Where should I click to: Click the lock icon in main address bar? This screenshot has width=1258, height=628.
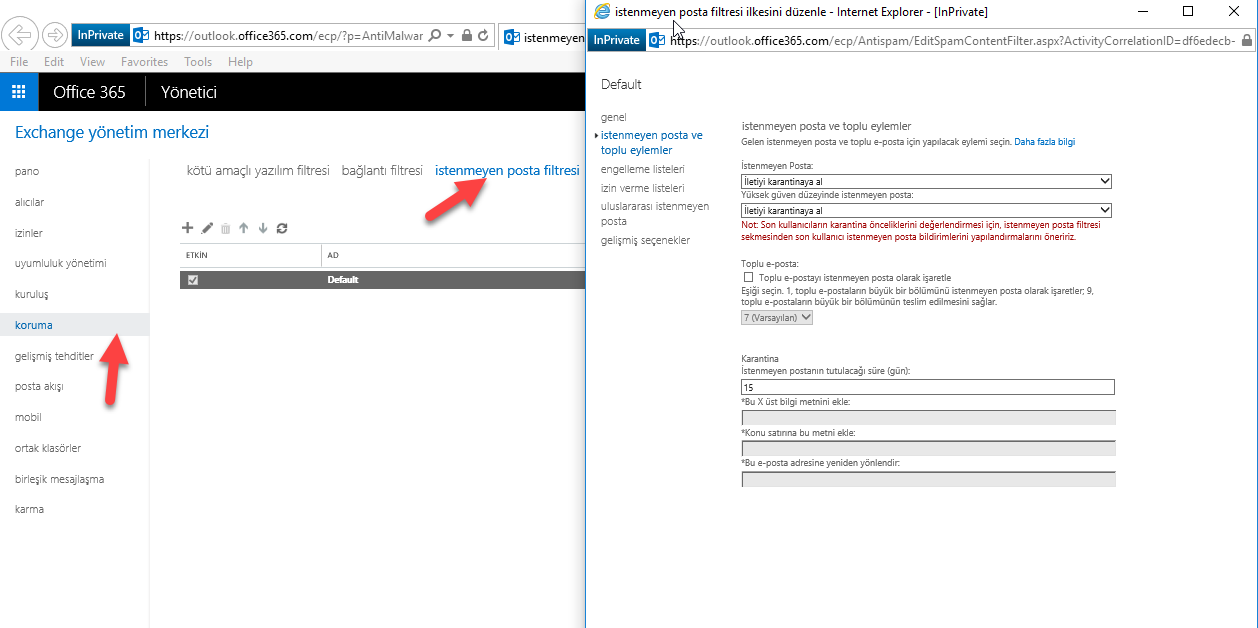coord(466,35)
